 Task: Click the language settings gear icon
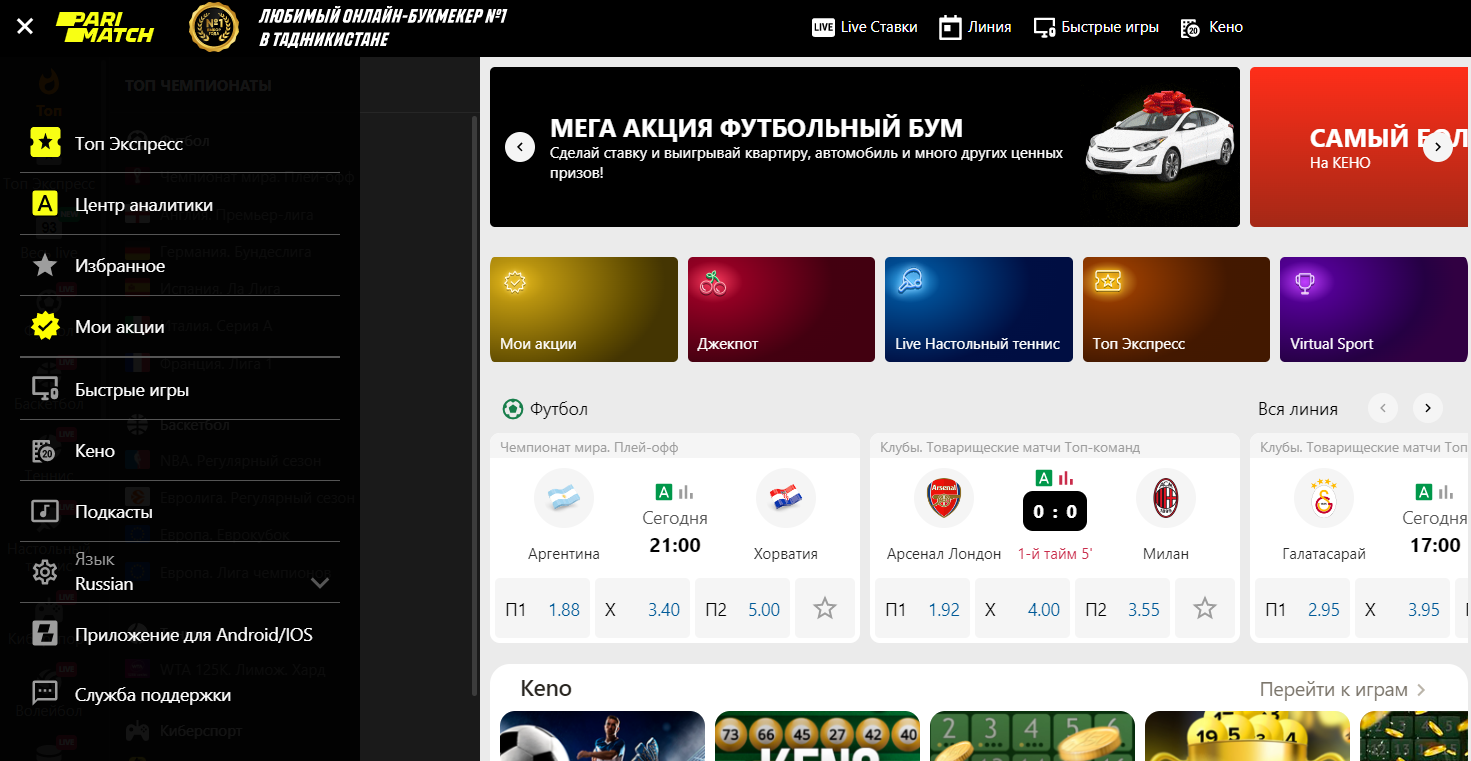[44, 572]
